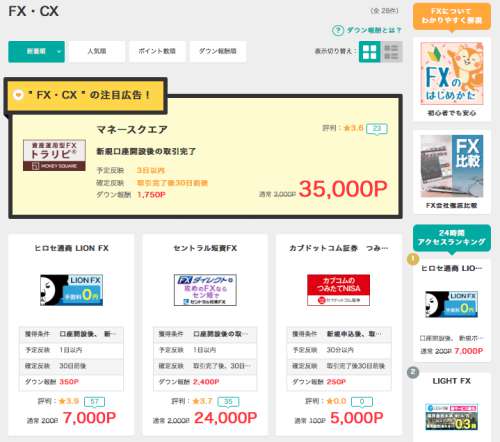Click ダウン報酬 2,400P value
Screen dimensions: 500x442
pos(206,382)
